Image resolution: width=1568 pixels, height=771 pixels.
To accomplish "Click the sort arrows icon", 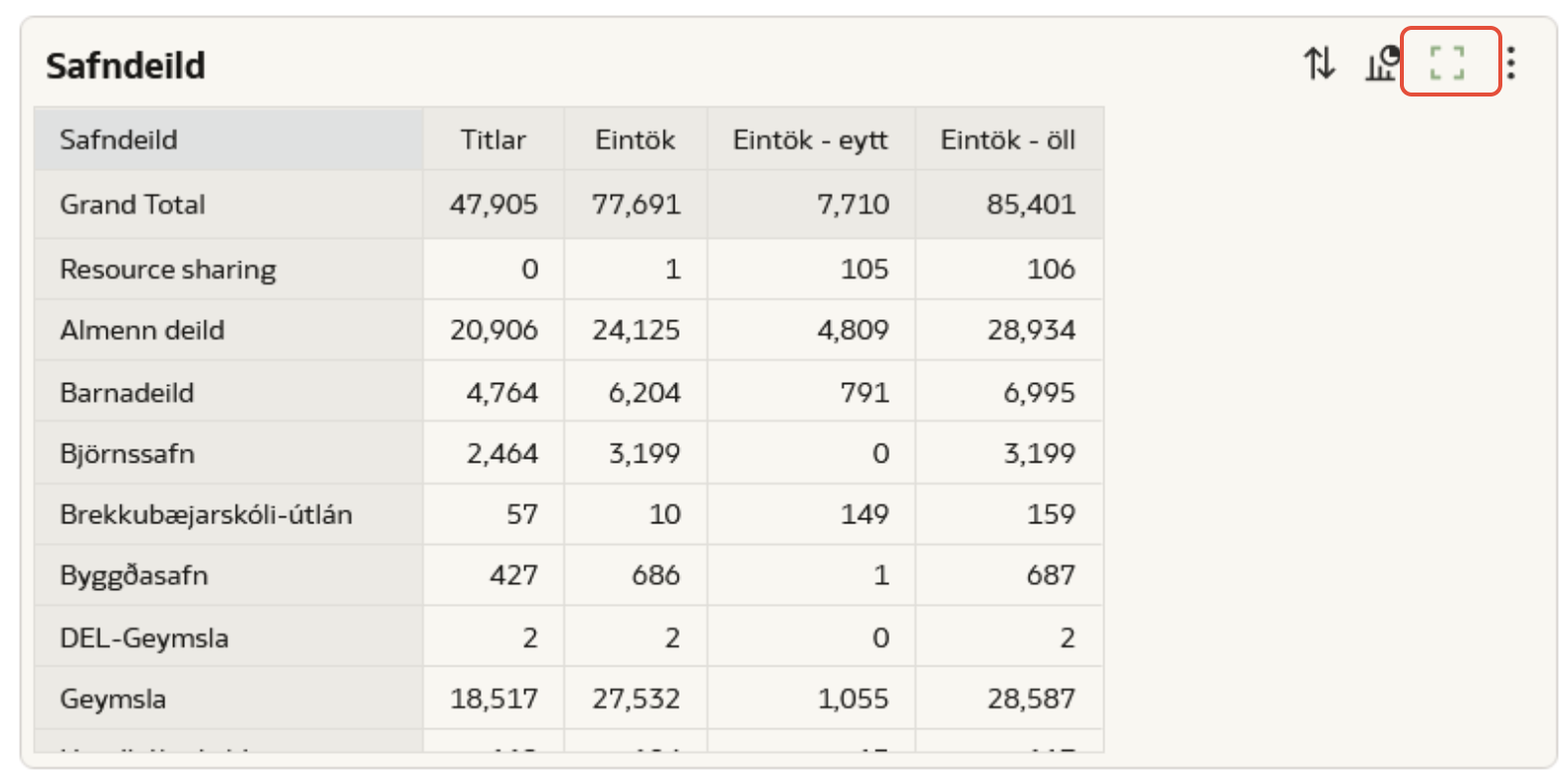I will (1319, 64).
